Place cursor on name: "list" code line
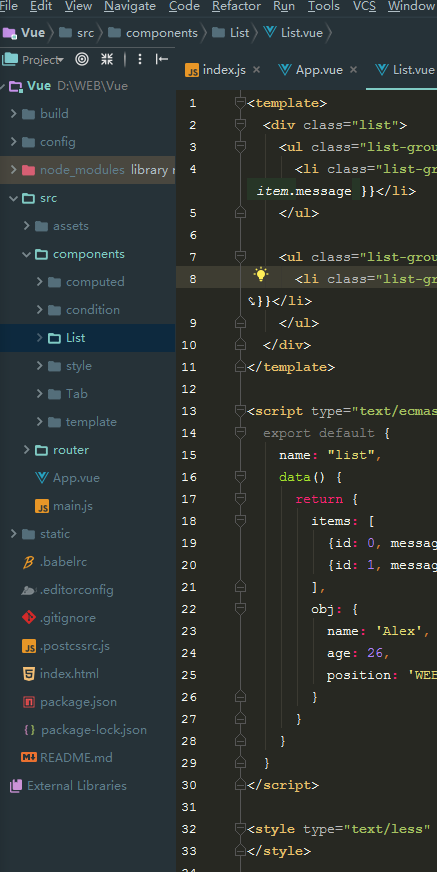 tap(330, 455)
